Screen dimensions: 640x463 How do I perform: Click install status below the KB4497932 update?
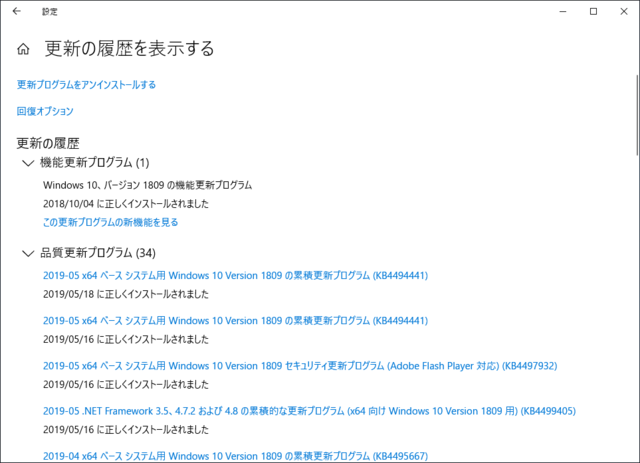click(126, 384)
